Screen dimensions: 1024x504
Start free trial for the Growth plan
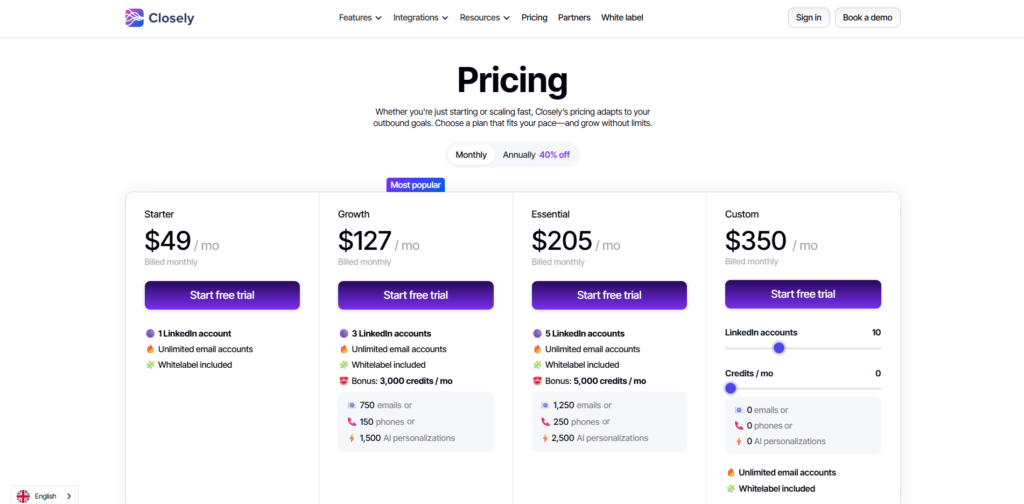[415, 295]
